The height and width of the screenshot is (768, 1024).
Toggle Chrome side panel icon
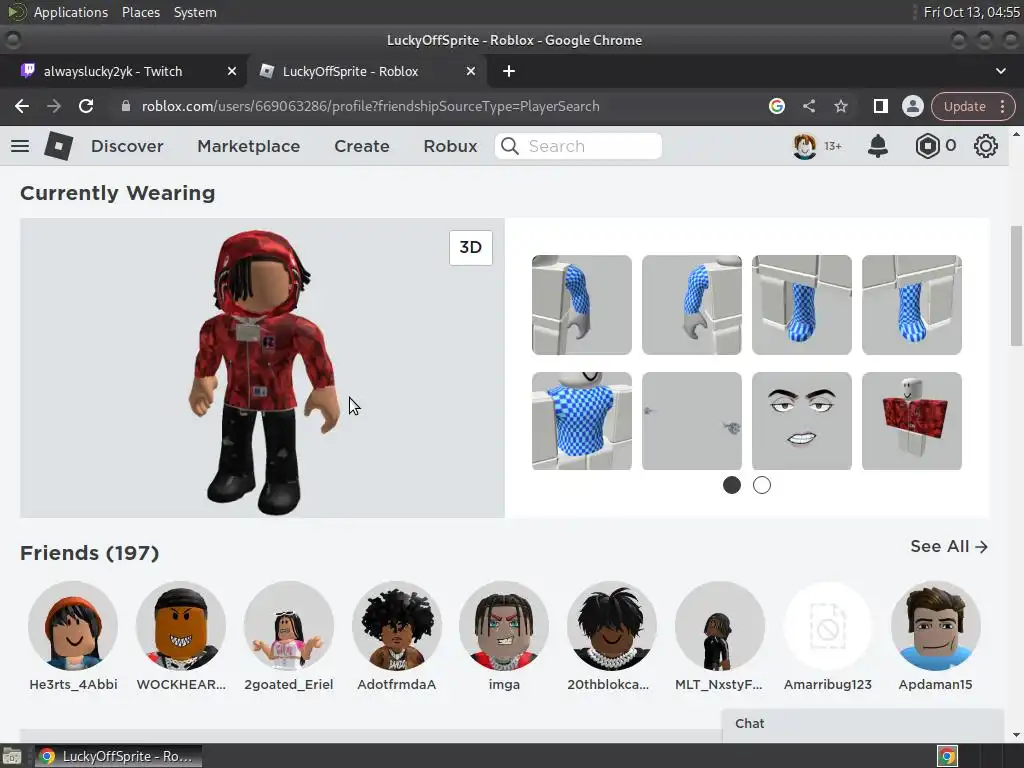point(880,106)
